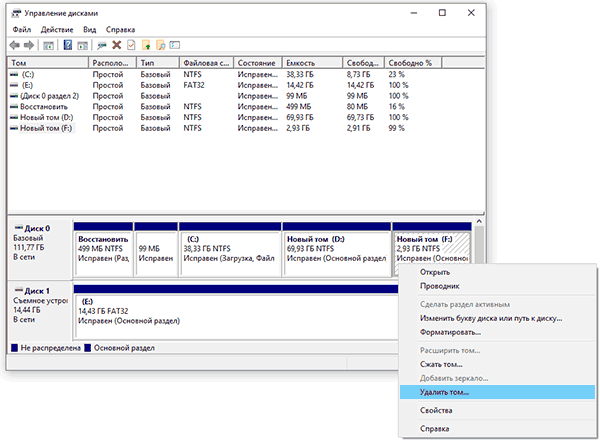Click the properties checkmark sheet icon

[x=131, y=45]
